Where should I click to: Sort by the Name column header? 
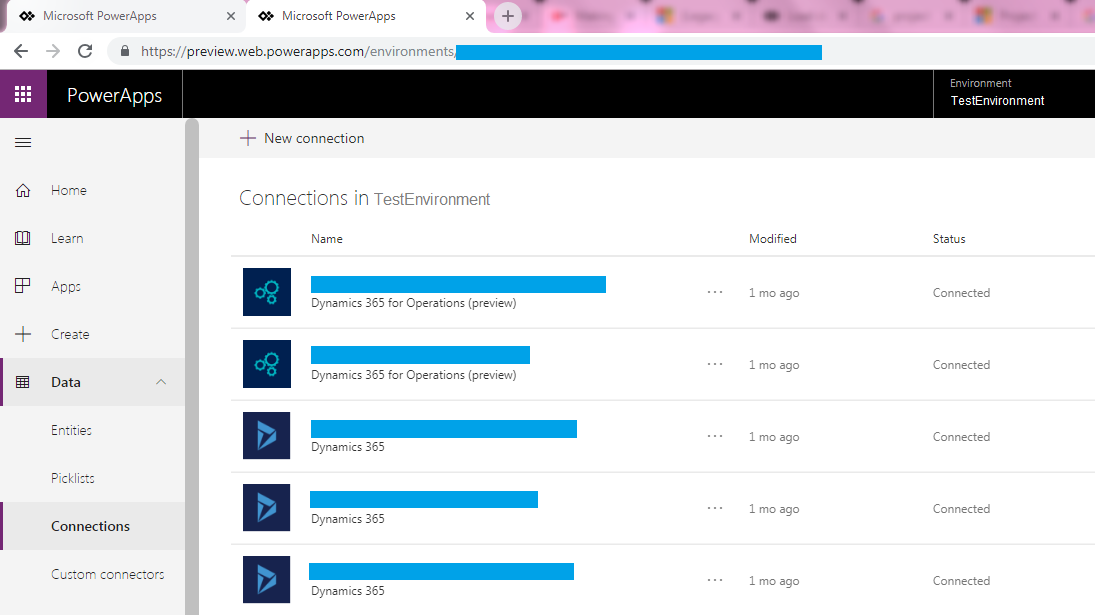pyautogui.click(x=327, y=239)
